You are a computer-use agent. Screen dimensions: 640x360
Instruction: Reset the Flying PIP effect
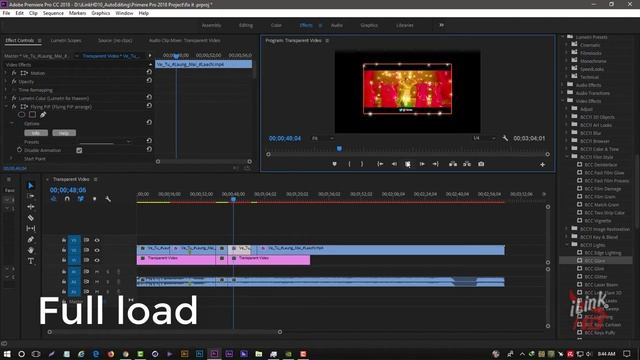click(149, 106)
